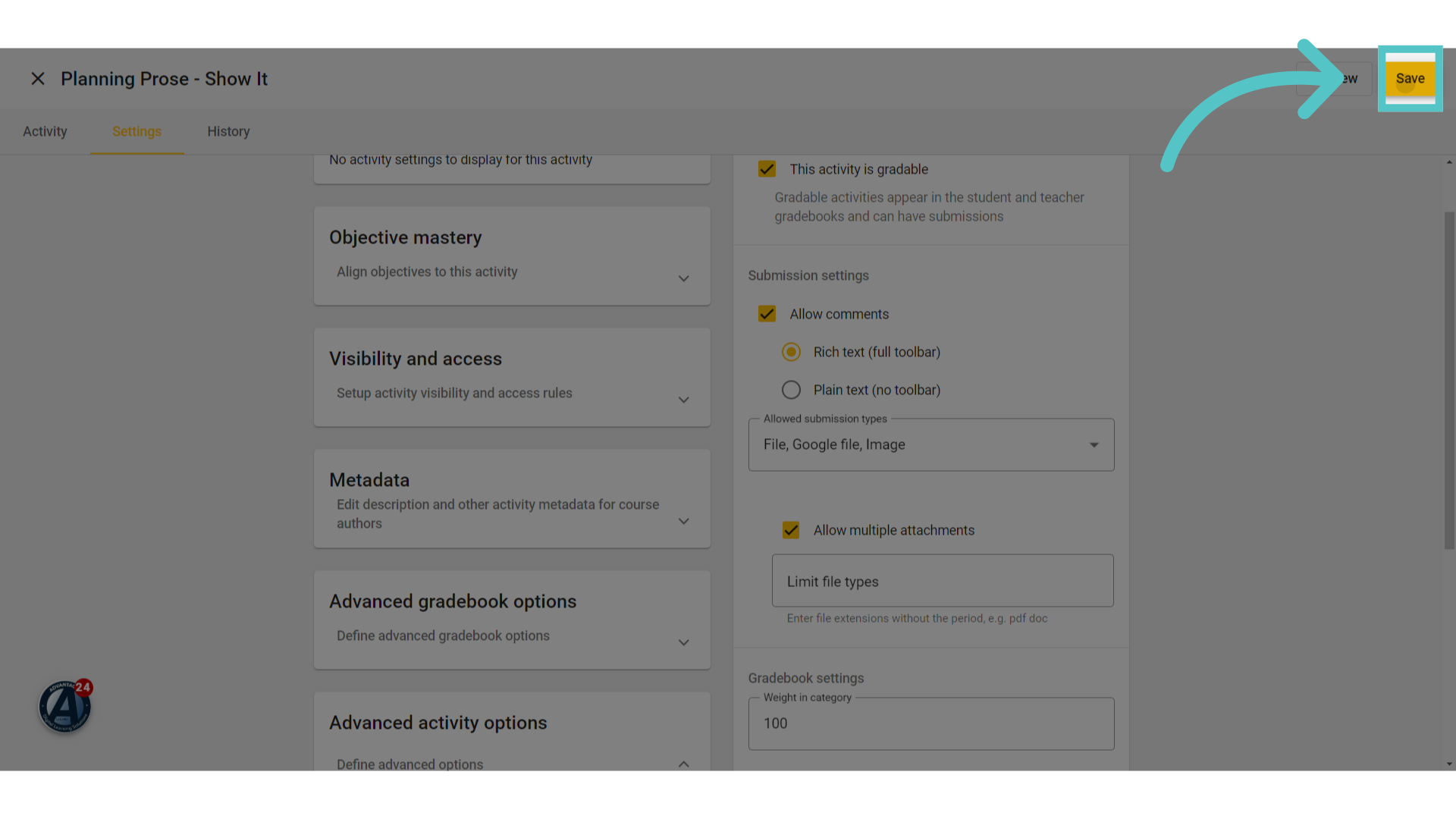Click the Gradebook settings label
This screenshot has height=819, width=1456.
(806, 678)
